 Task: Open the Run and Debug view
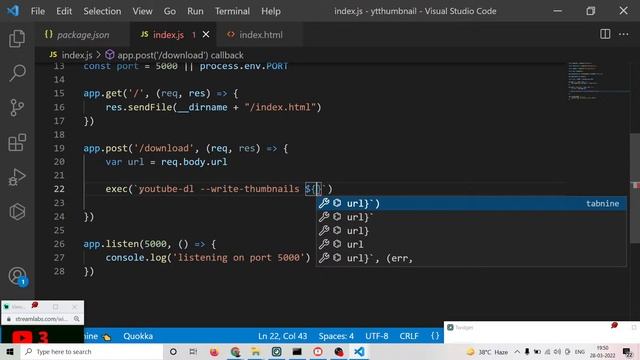click(x=17, y=177)
